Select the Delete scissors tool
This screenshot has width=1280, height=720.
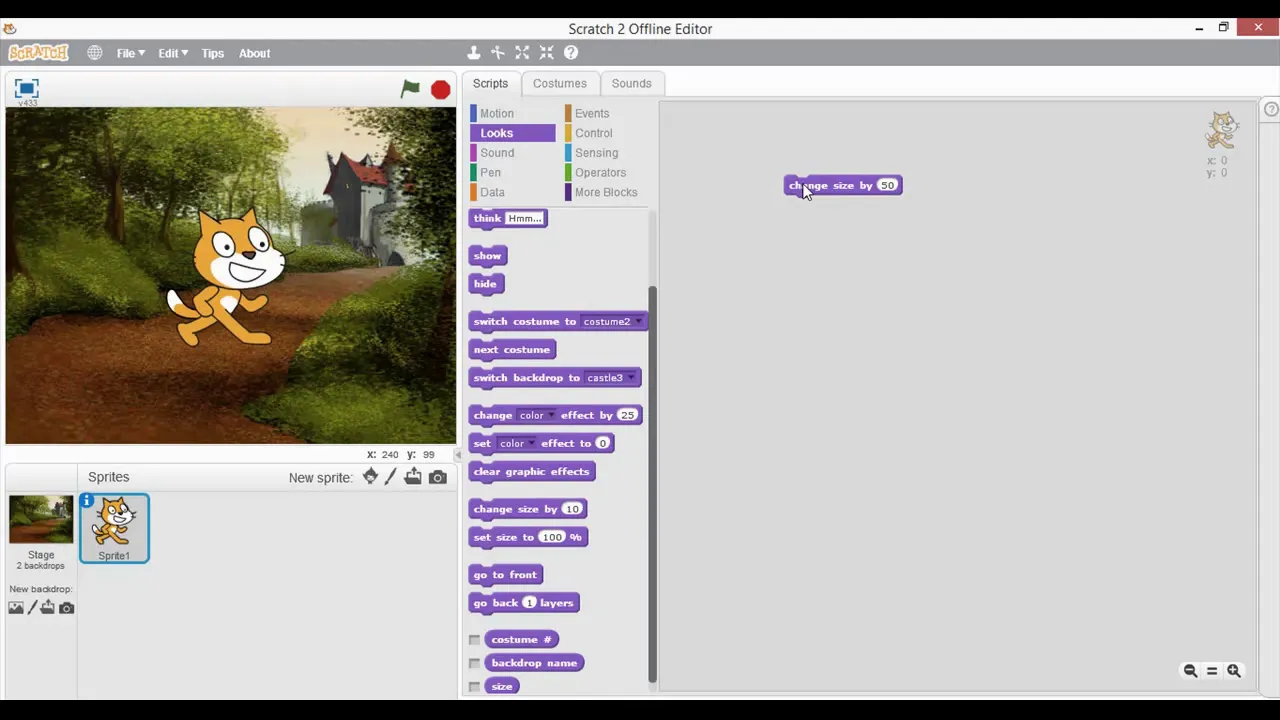click(x=498, y=53)
